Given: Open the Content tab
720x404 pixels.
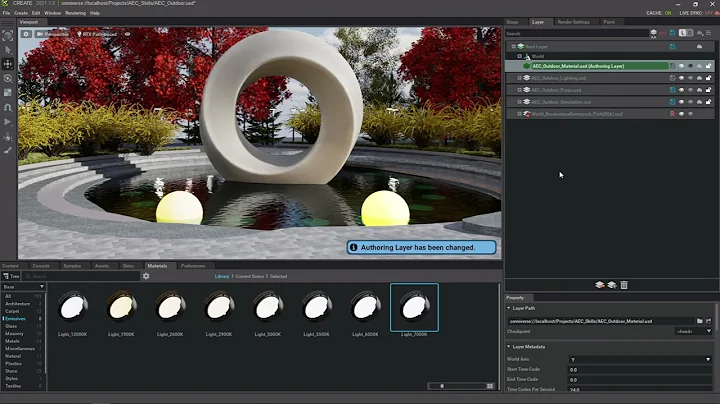Looking at the screenshot, I should click(x=10, y=266).
